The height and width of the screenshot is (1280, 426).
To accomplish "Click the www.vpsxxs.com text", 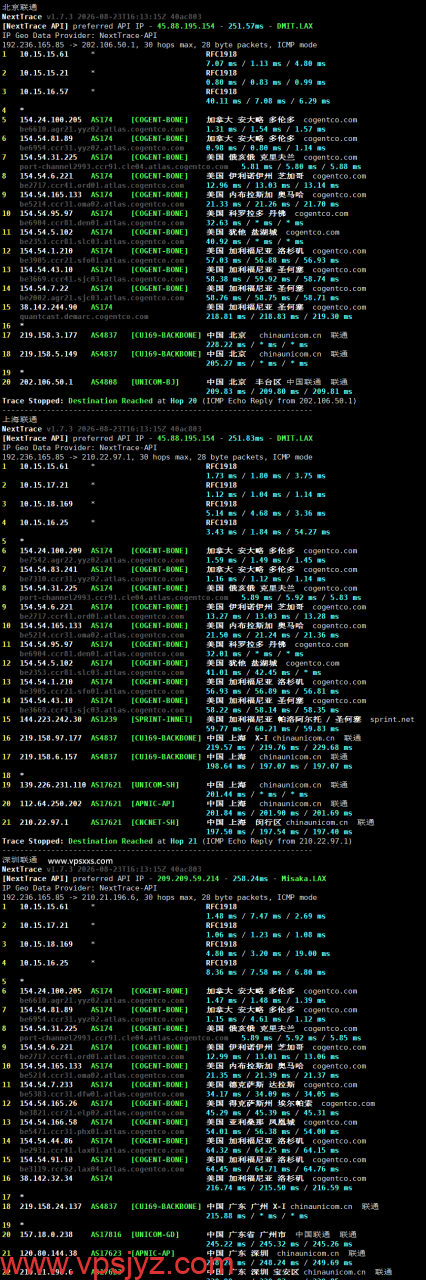I will click(81, 859).
